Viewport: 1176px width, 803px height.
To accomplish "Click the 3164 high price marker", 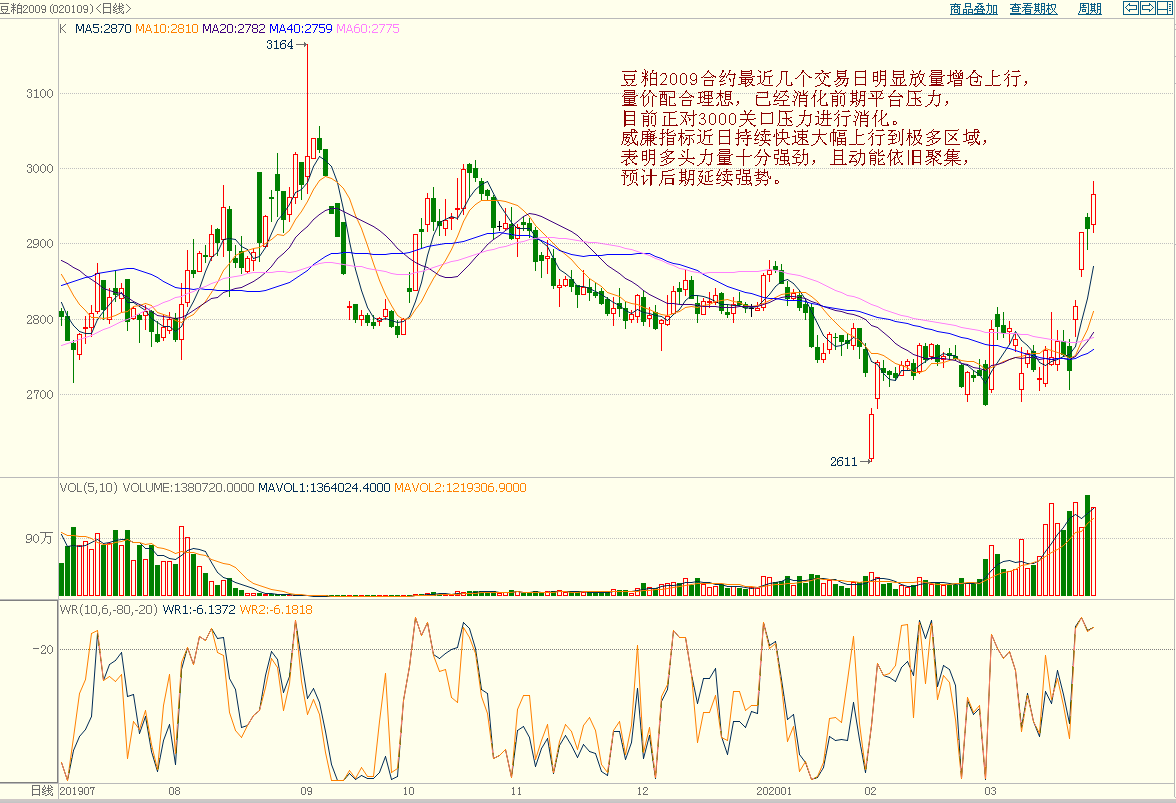I will pyautogui.click(x=280, y=45).
